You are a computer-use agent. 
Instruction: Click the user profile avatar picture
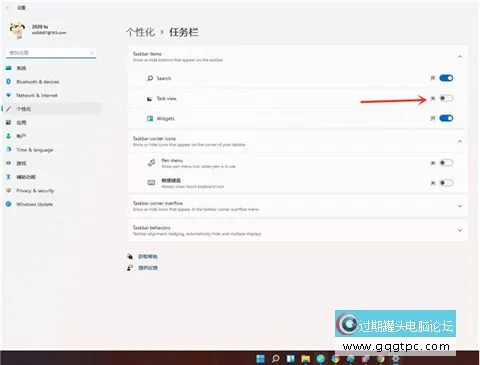[x=17, y=30]
